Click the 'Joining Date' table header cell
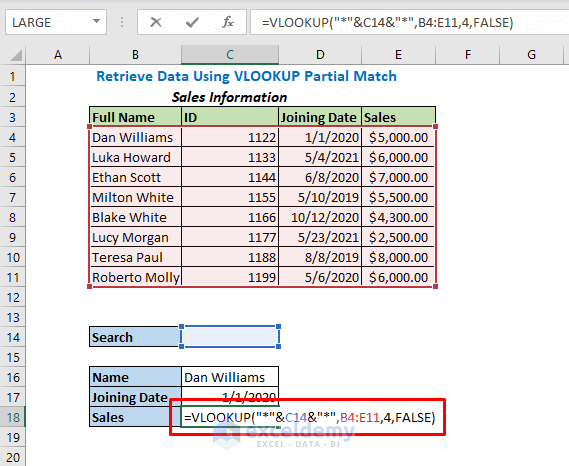569x466 pixels. [320, 117]
